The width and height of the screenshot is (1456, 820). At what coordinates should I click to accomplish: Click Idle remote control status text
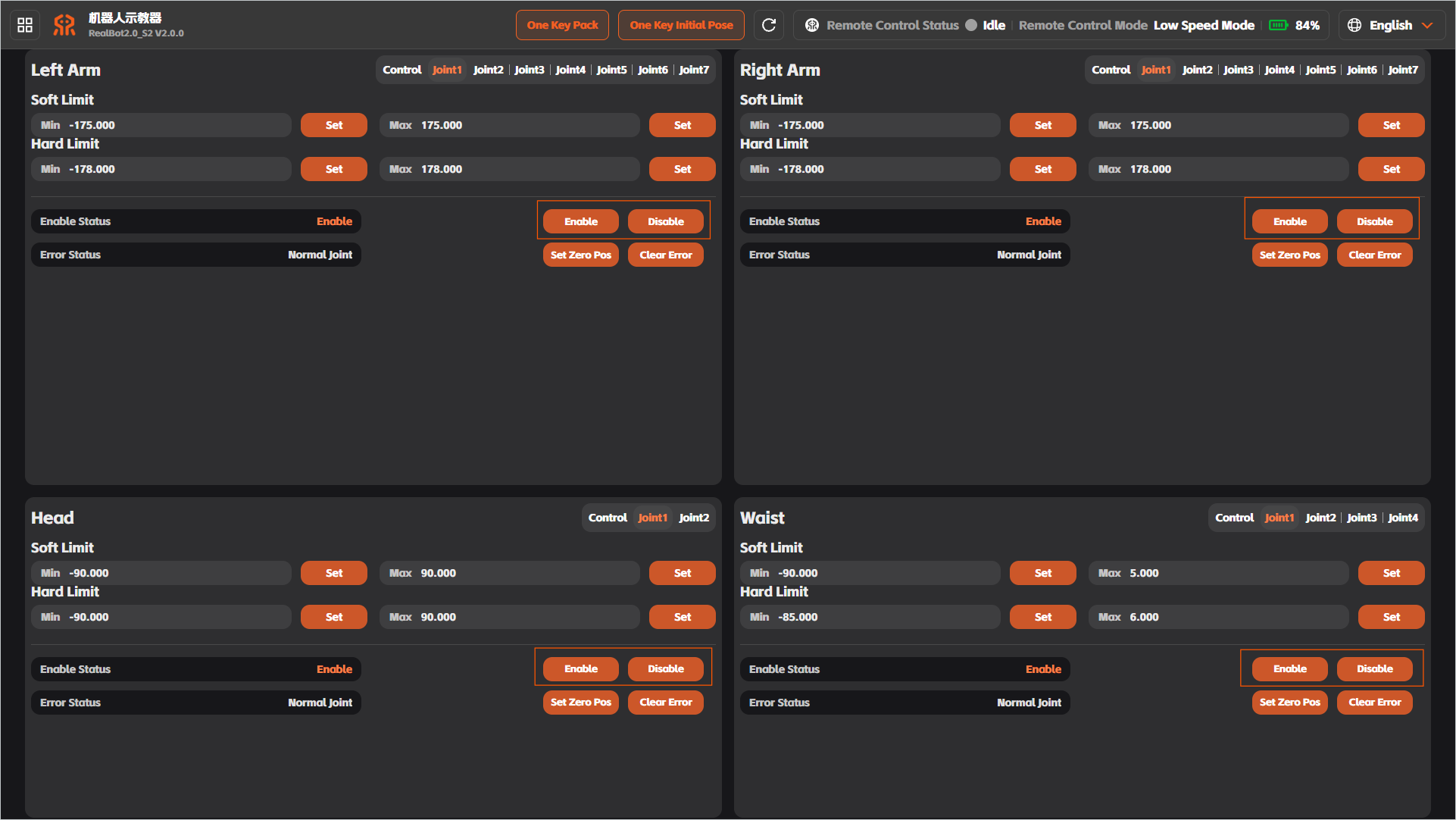point(994,25)
